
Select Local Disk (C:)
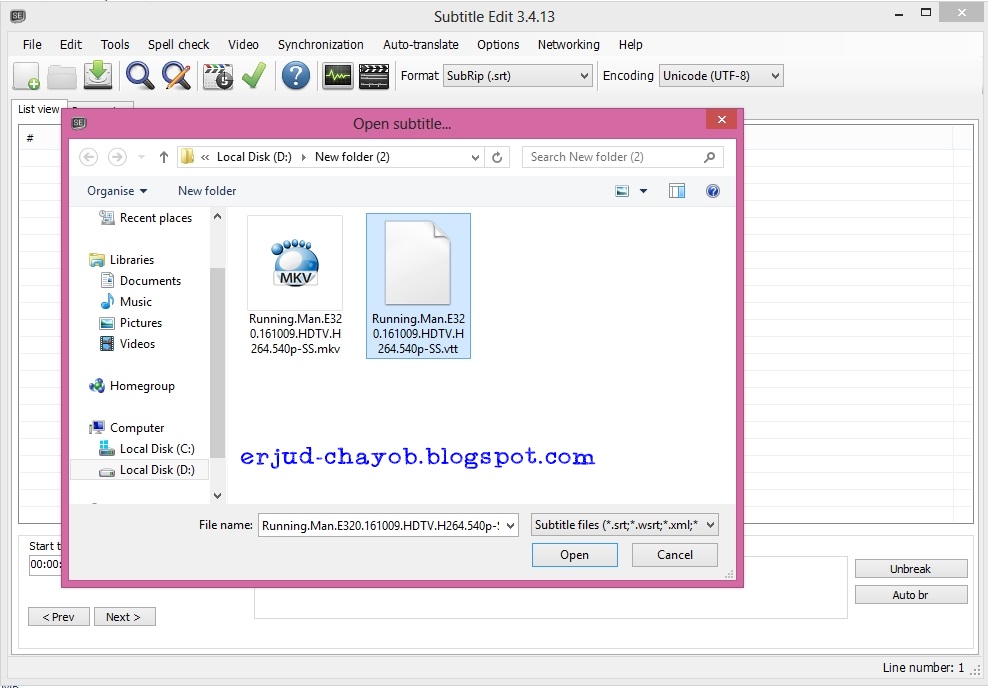(x=147, y=449)
